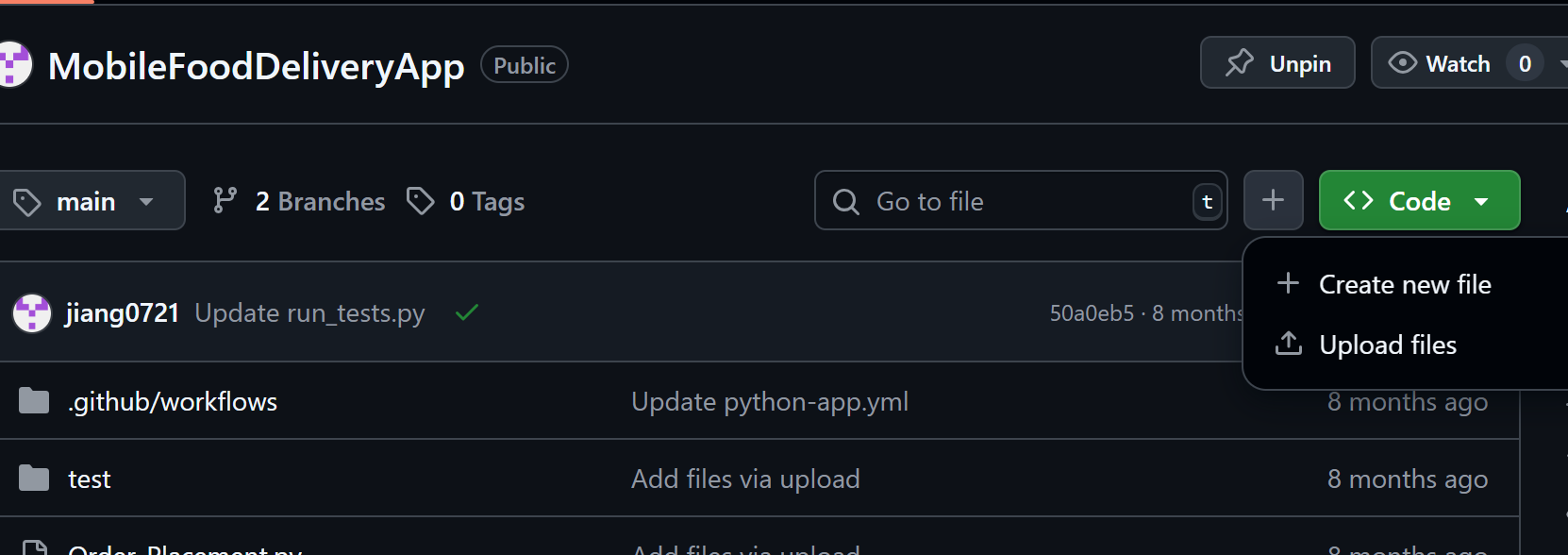Viewport: 1568px width, 555px height.
Task: Open Add files via upload in test row
Action: pos(745,479)
